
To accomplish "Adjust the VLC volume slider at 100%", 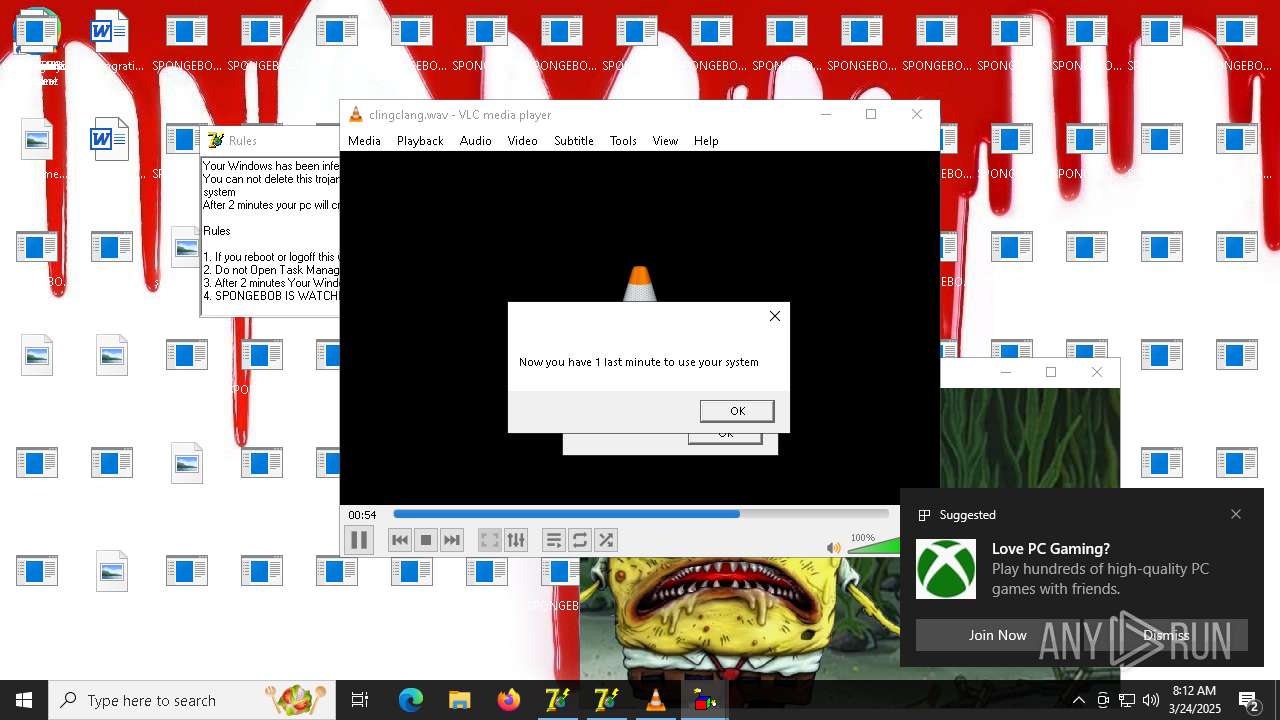I will (873, 546).
